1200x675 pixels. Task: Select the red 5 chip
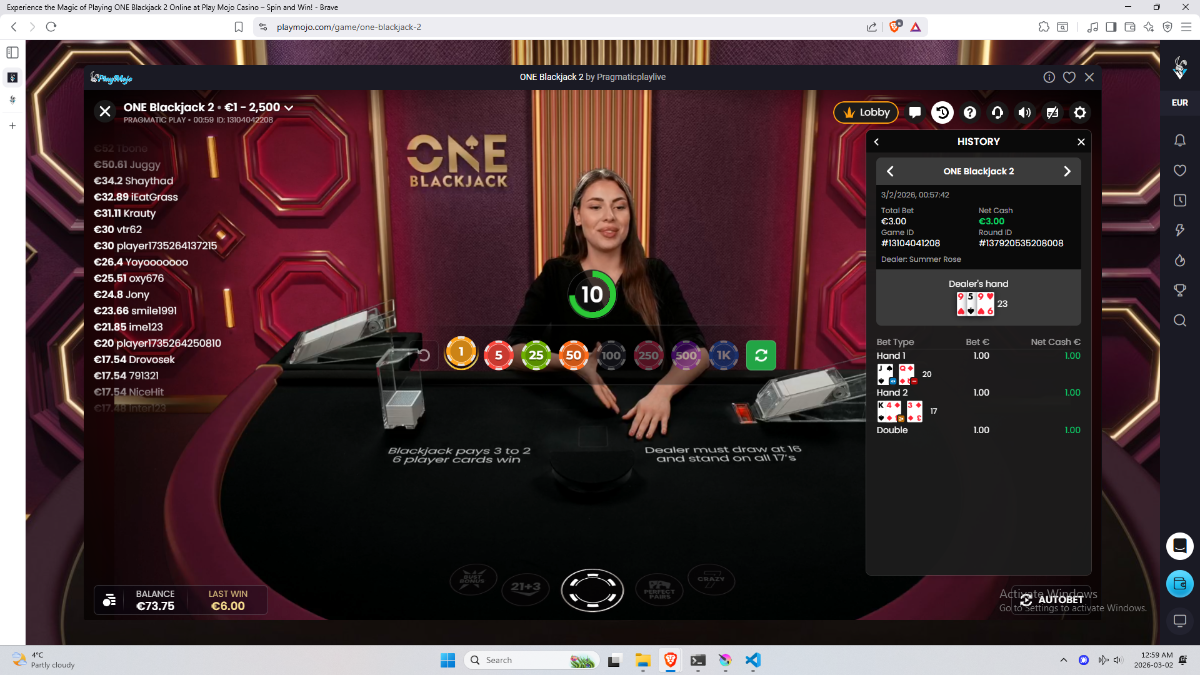click(498, 355)
